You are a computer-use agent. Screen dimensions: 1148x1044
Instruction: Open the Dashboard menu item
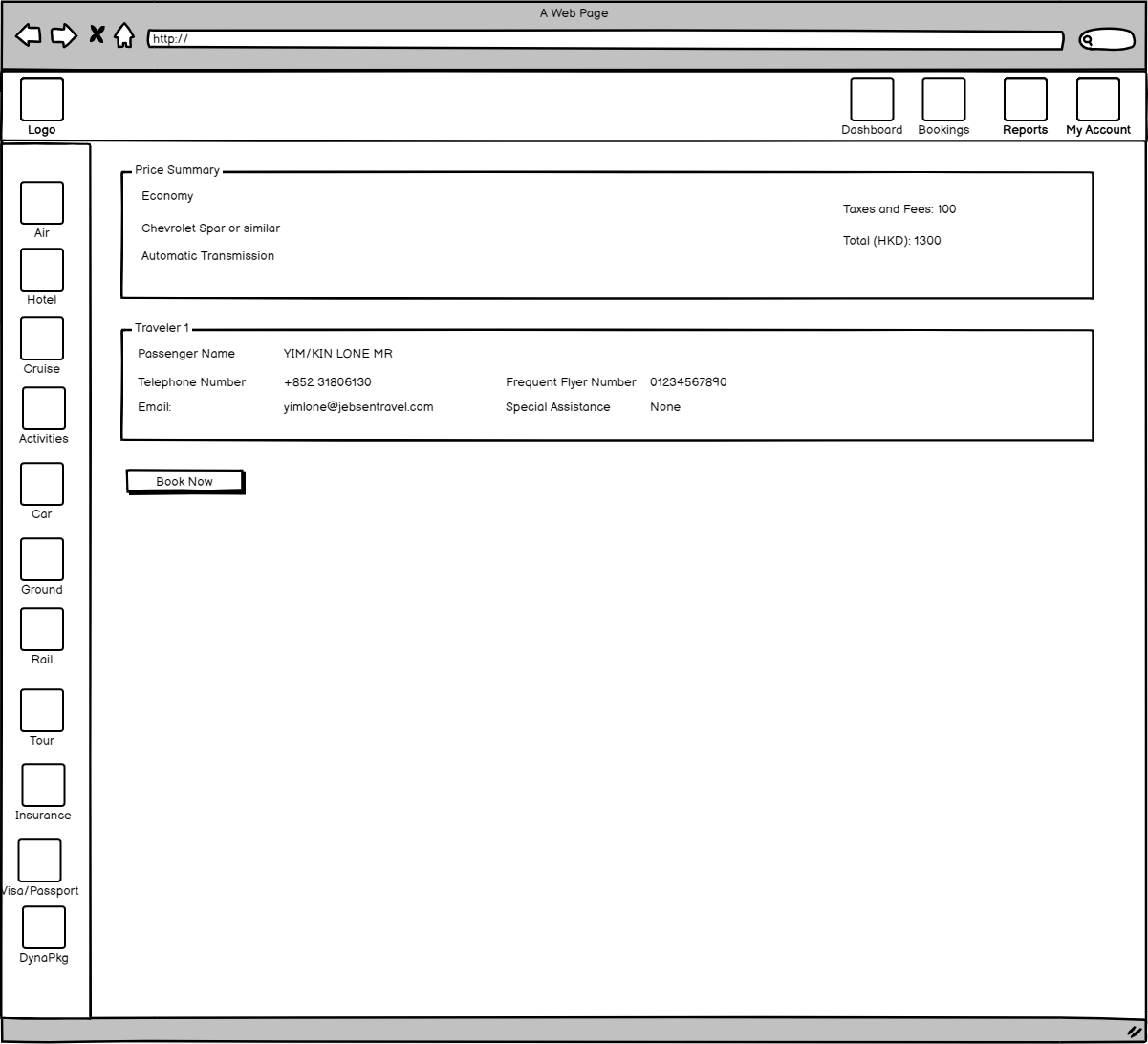872,99
